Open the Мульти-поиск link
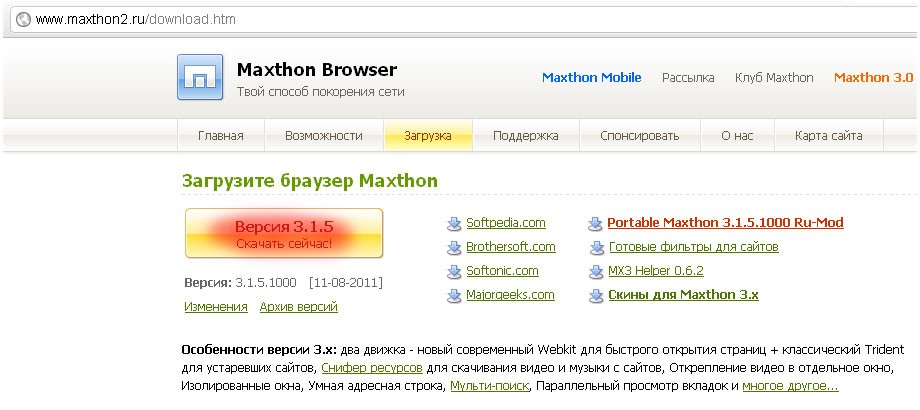The height and width of the screenshot is (410, 920). pyautogui.click(x=490, y=387)
